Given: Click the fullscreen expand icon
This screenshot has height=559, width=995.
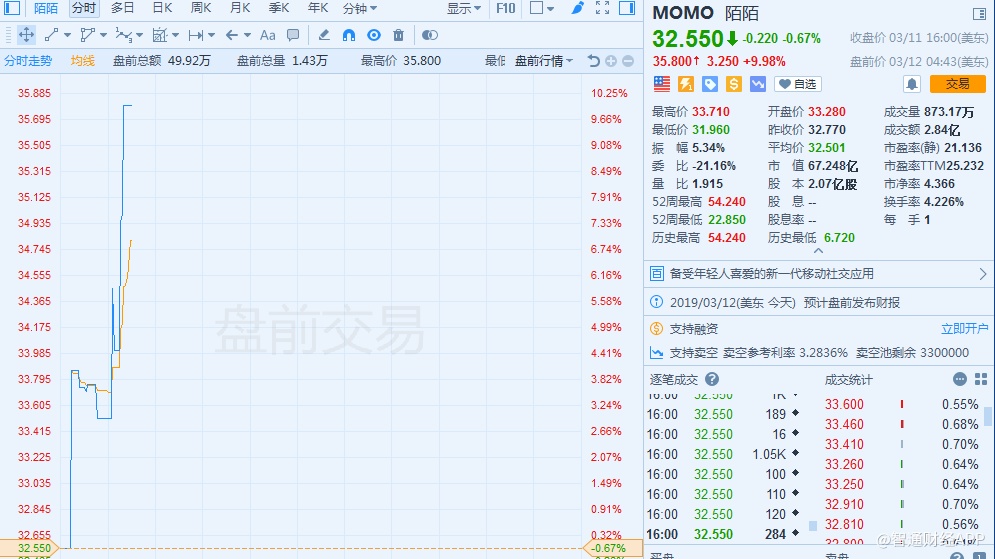Looking at the screenshot, I should (602, 8).
